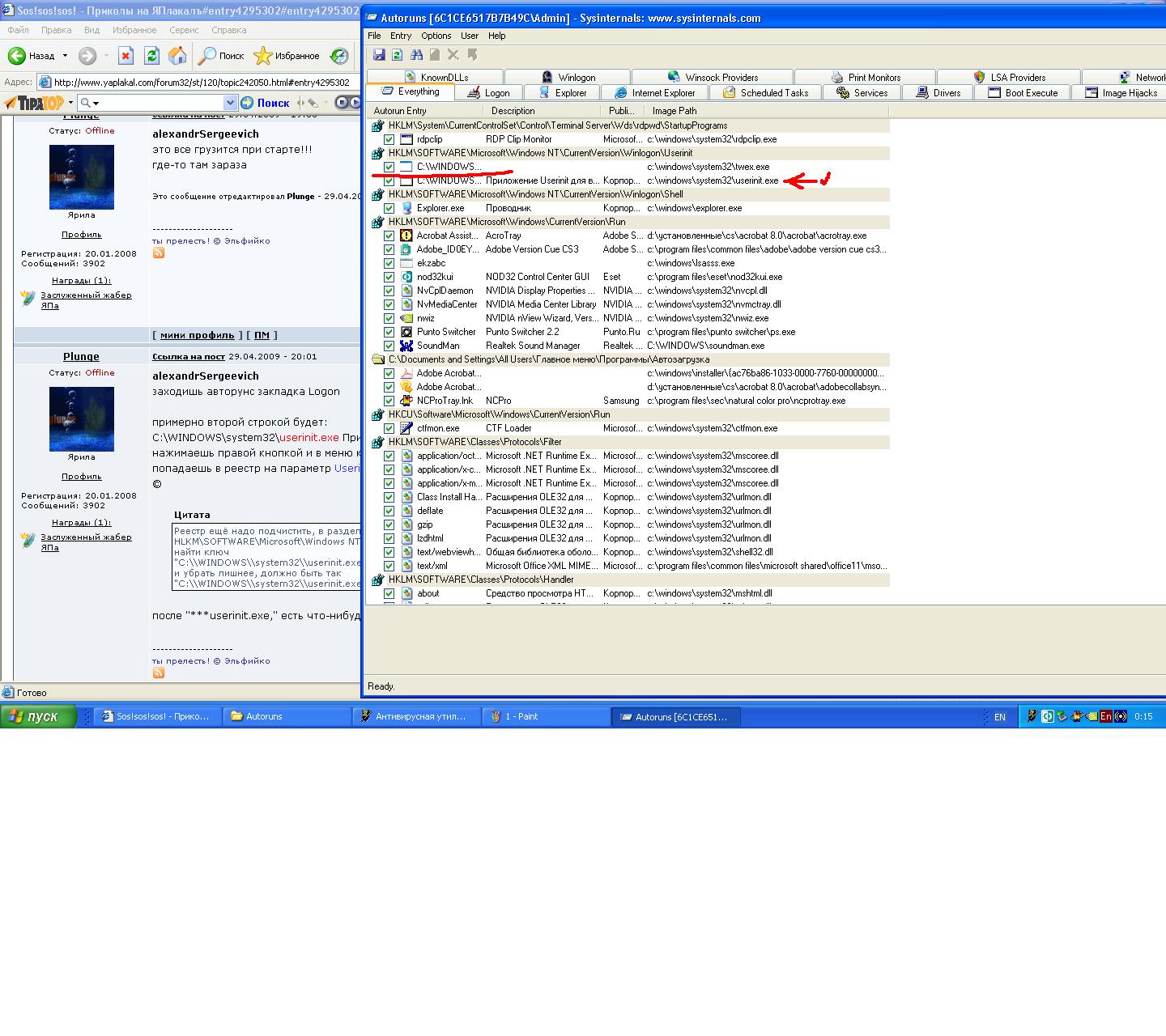Screen dimensions: 1166x1036
Task: Click the nwiz entry icon
Action: point(406,318)
